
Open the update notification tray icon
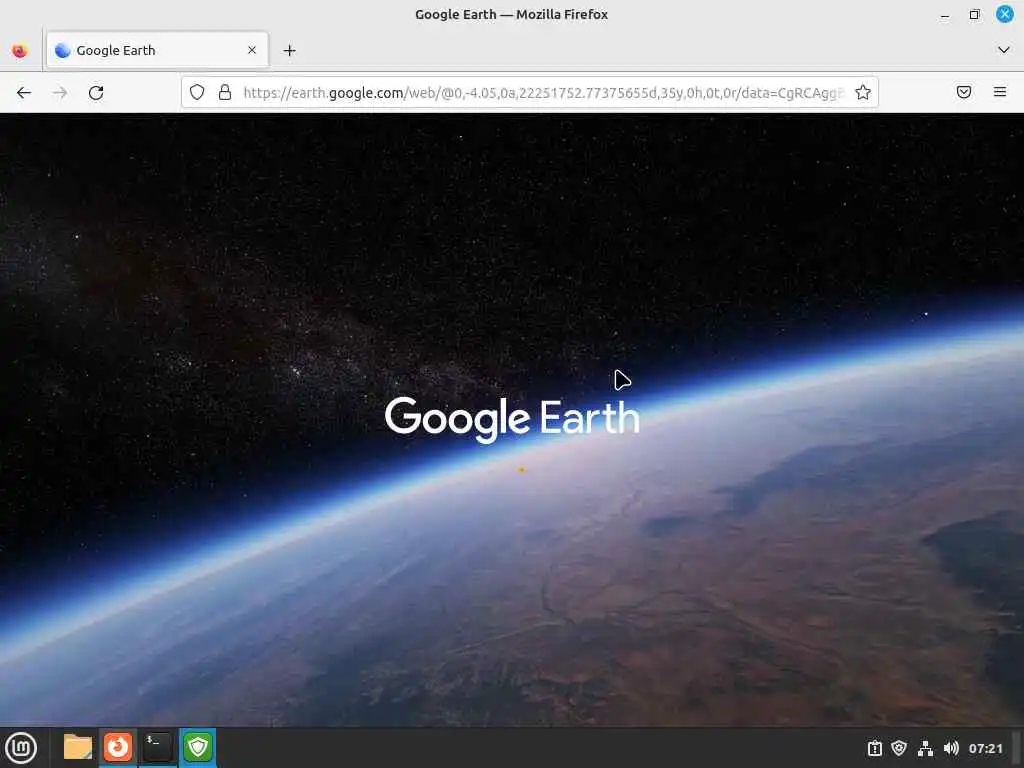point(875,748)
